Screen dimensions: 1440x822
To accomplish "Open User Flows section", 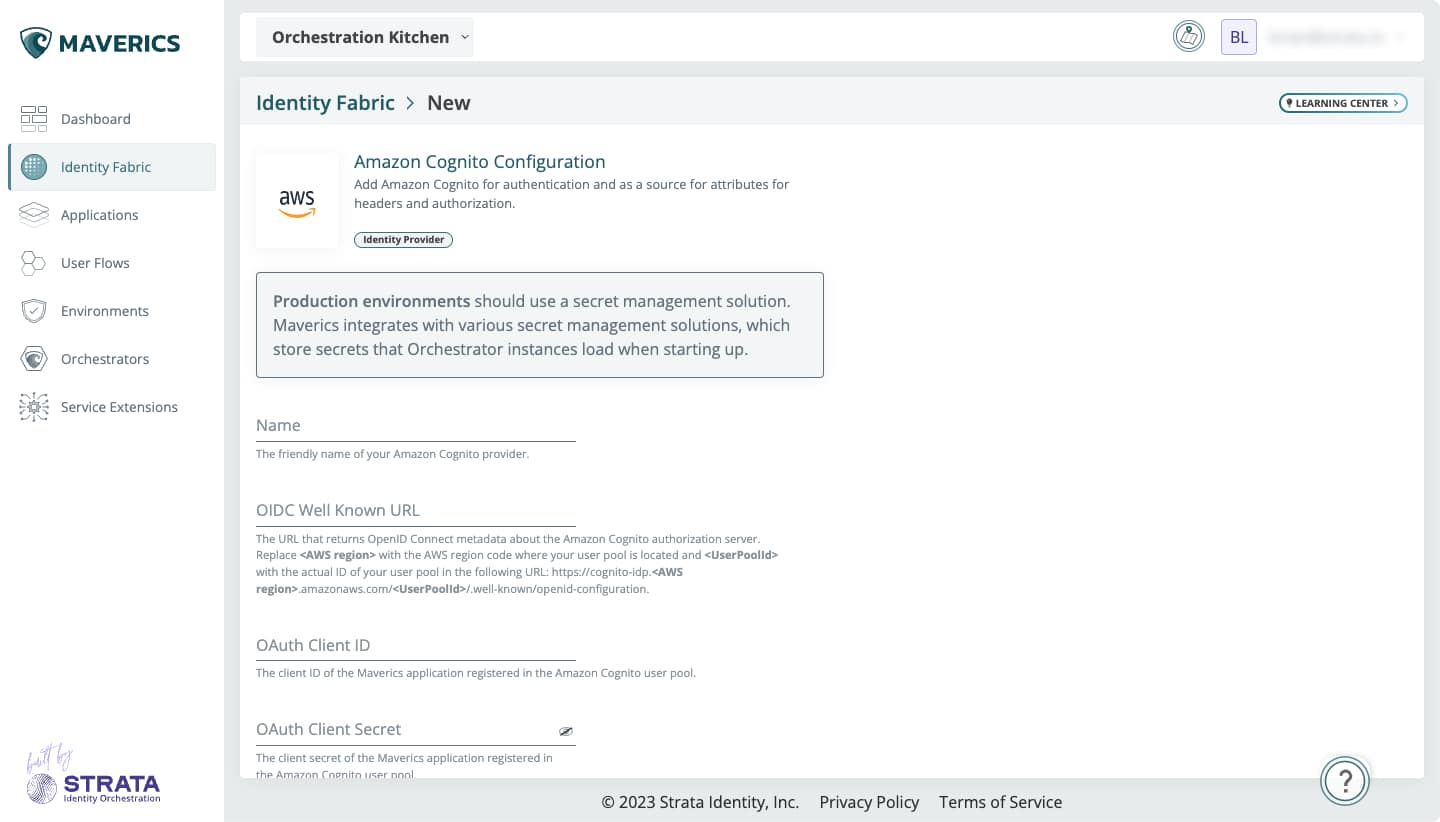I will tap(112, 263).
